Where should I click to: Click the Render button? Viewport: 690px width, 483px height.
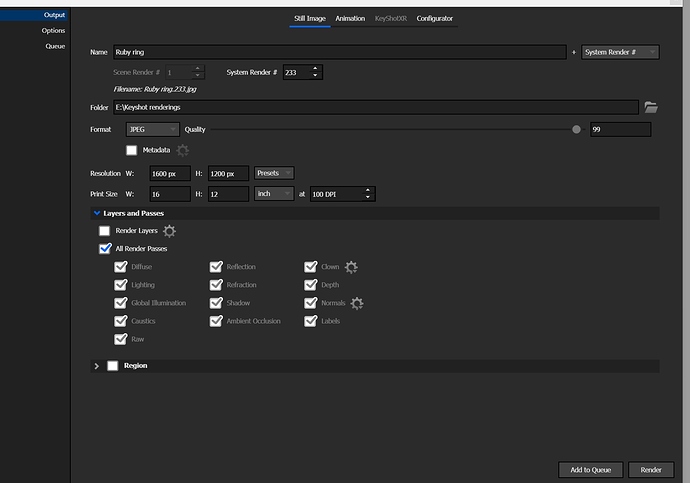[x=651, y=470]
